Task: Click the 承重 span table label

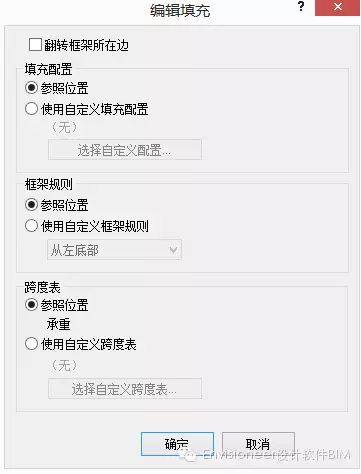Action: click(58, 324)
